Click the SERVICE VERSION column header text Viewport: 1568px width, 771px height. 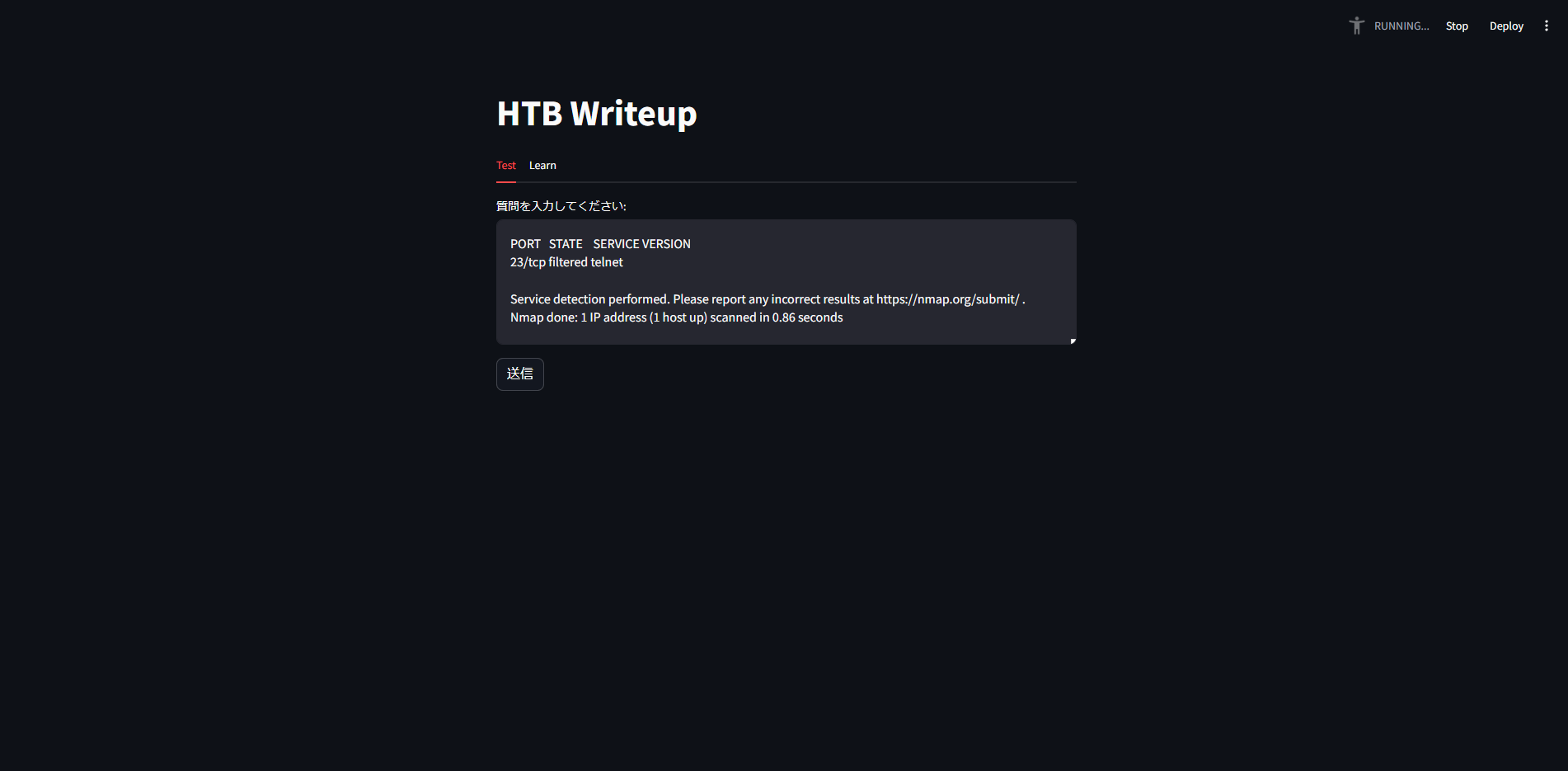(641, 244)
